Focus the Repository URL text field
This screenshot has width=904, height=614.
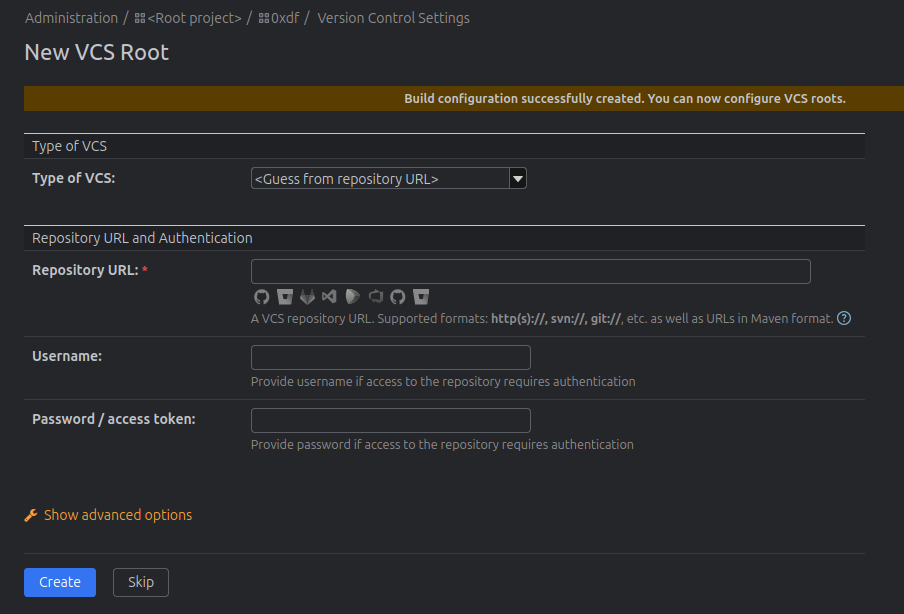click(530, 272)
